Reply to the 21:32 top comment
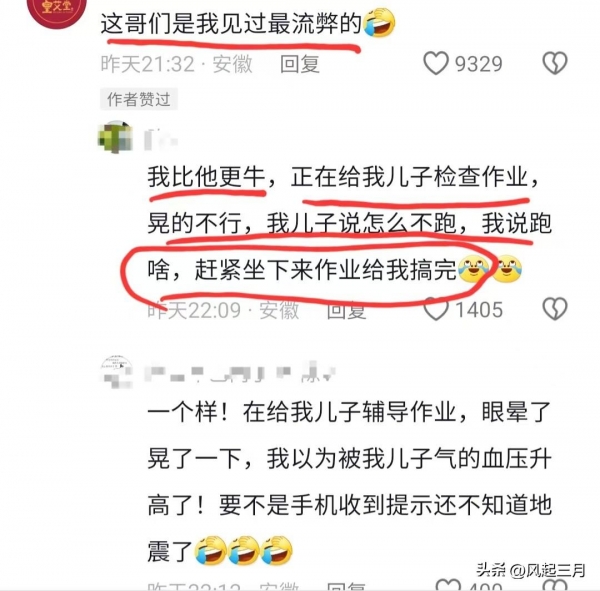600x591 pixels. tap(300, 64)
